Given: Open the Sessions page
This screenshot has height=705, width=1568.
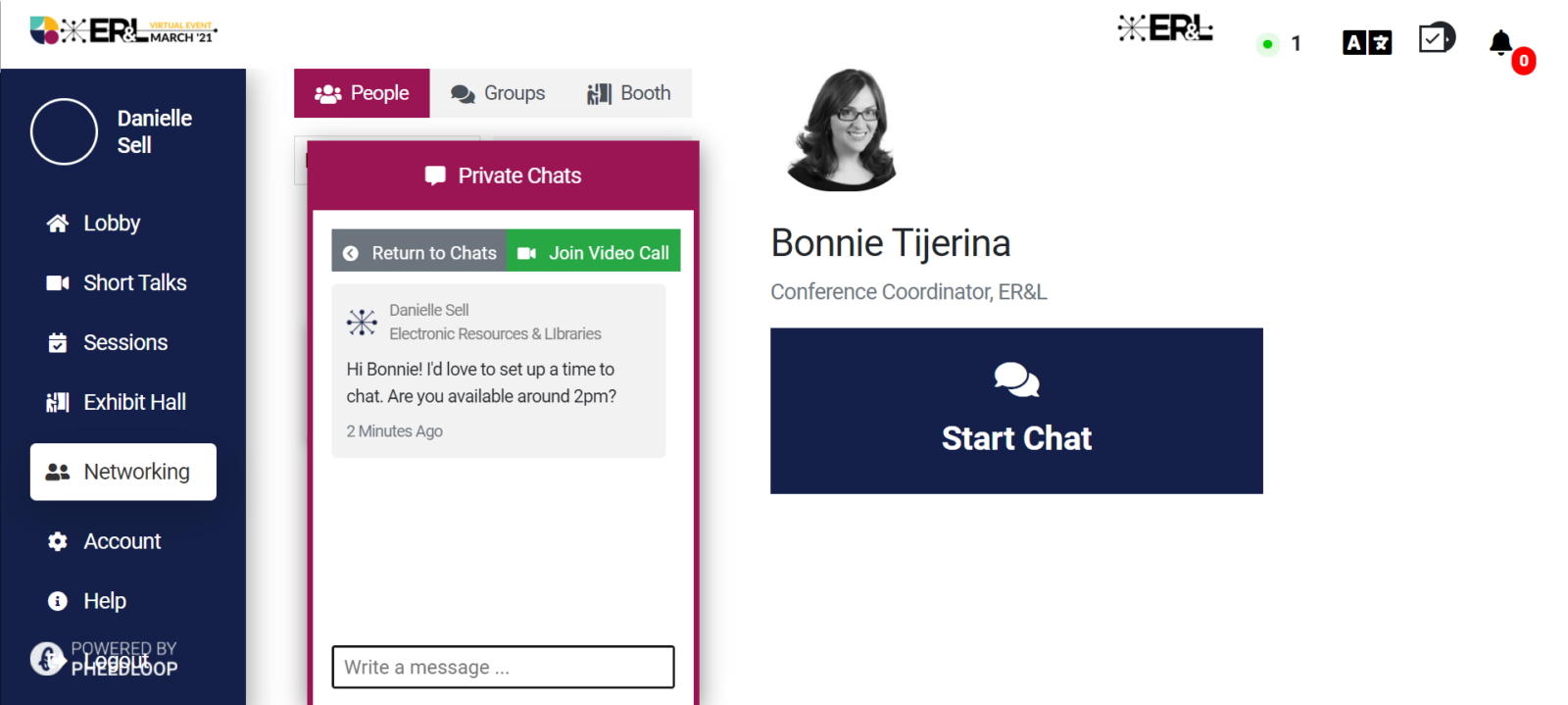Looking at the screenshot, I should point(124,343).
